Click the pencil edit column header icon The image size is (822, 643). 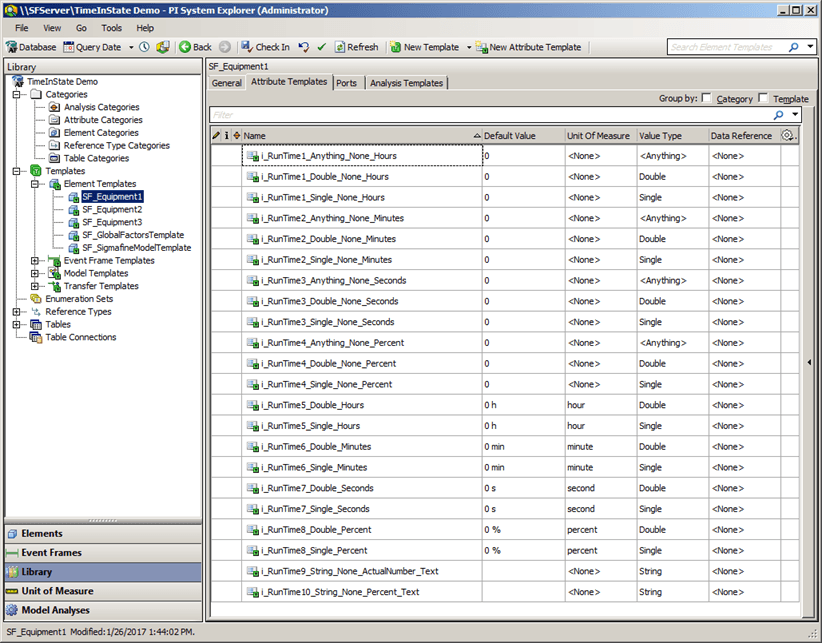click(x=214, y=135)
